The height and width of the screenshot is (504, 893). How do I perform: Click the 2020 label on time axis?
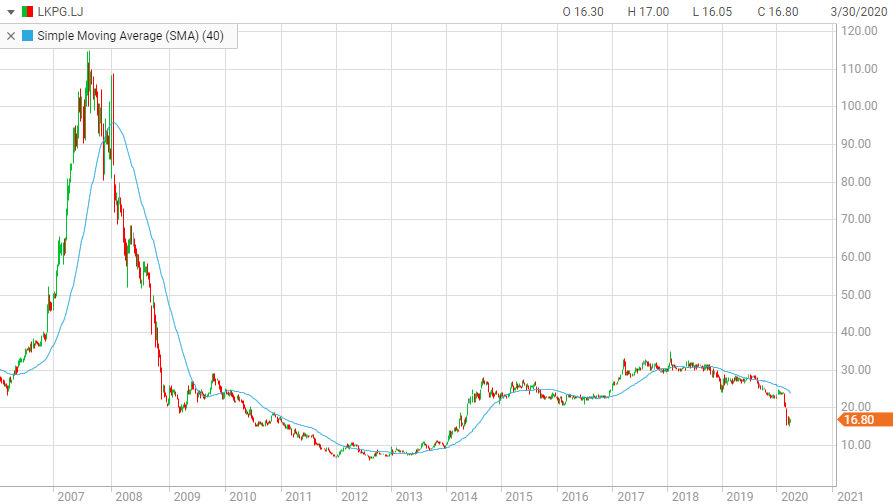click(794, 496)
